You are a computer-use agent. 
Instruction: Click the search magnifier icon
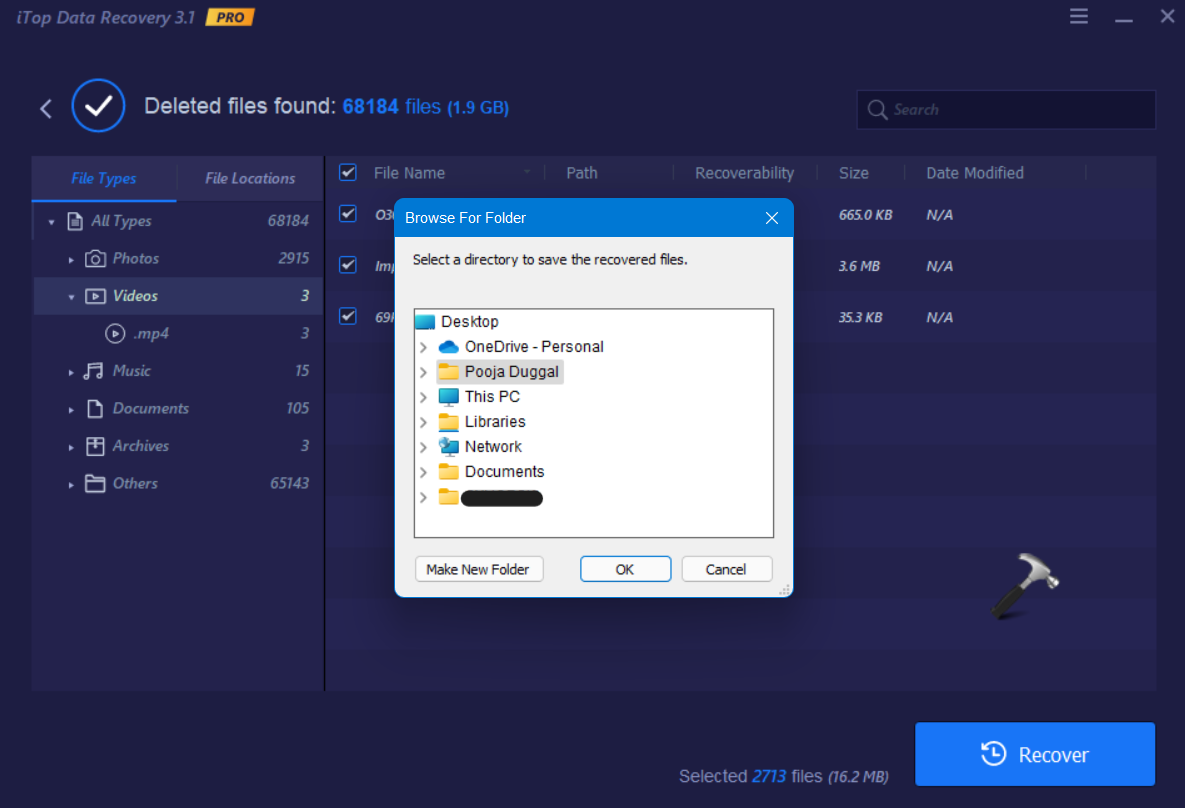878,110
